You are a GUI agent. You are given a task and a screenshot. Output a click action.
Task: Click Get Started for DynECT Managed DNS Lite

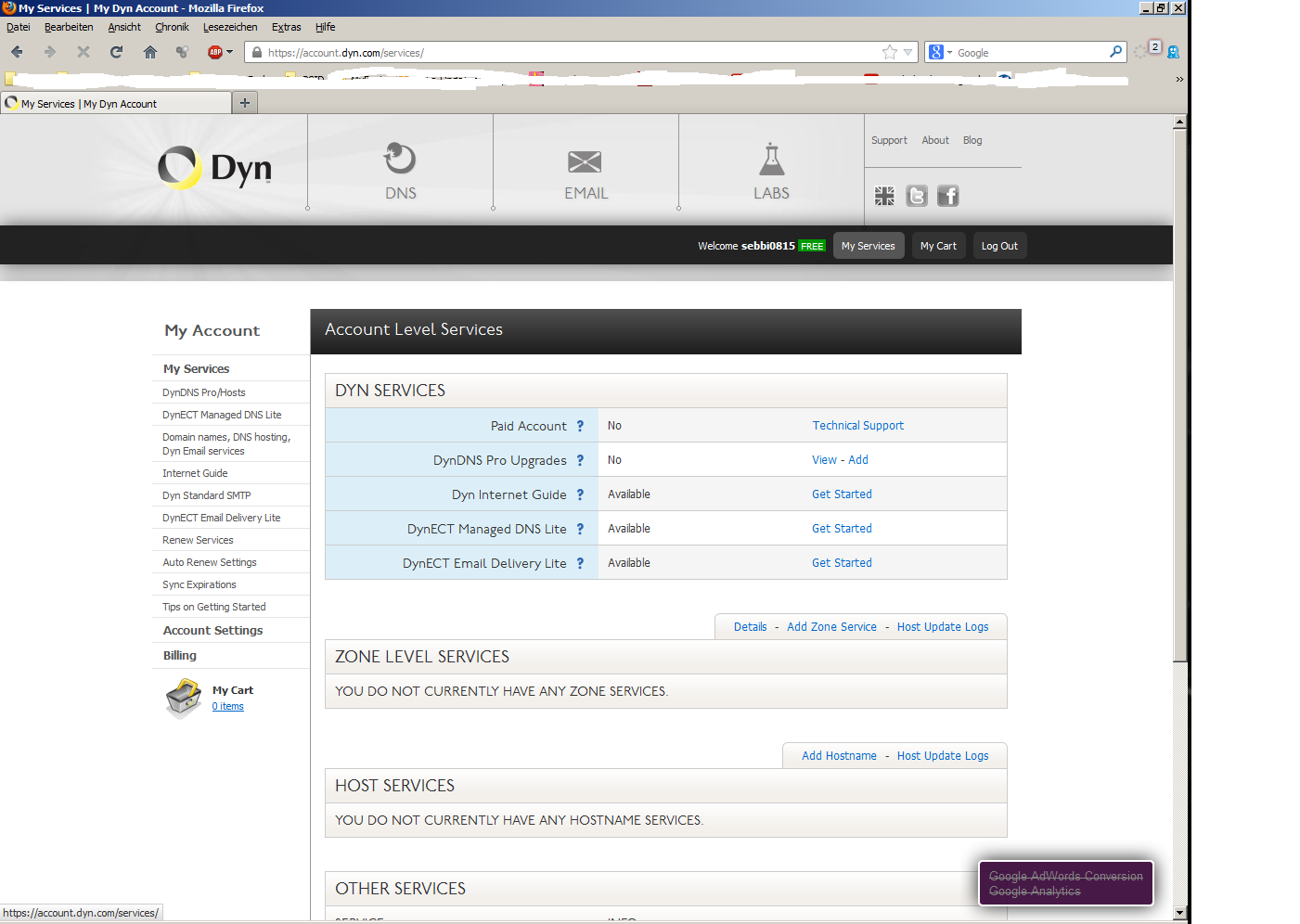[842, 529]
